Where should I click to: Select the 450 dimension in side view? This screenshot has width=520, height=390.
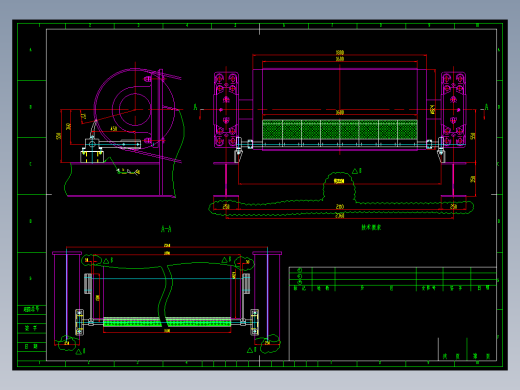point(114,128)
